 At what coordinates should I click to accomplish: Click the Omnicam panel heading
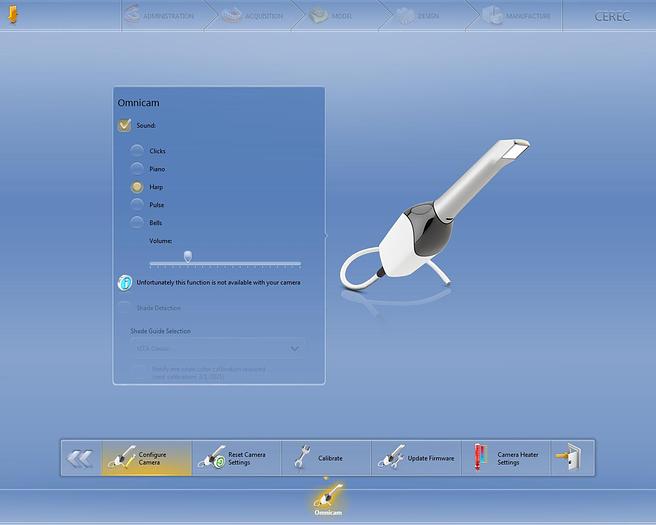coord(138,102)
